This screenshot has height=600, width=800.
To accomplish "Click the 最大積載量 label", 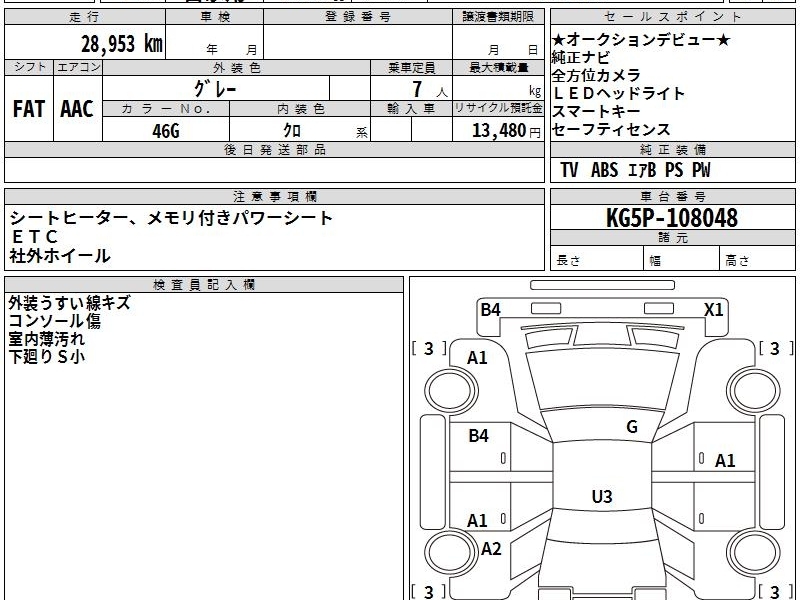I will [498, 67].
